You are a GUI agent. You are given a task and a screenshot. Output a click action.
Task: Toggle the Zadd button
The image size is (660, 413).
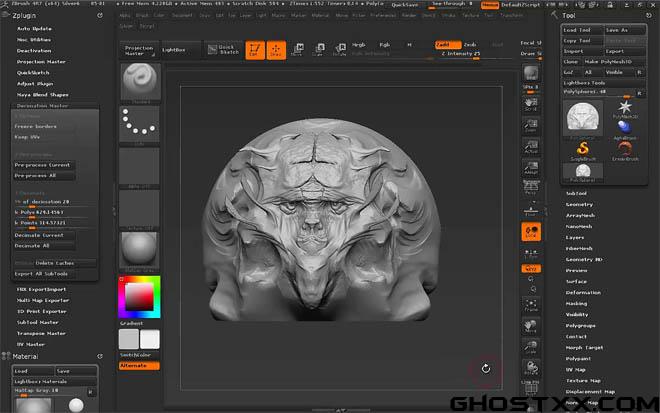(448, 45)
